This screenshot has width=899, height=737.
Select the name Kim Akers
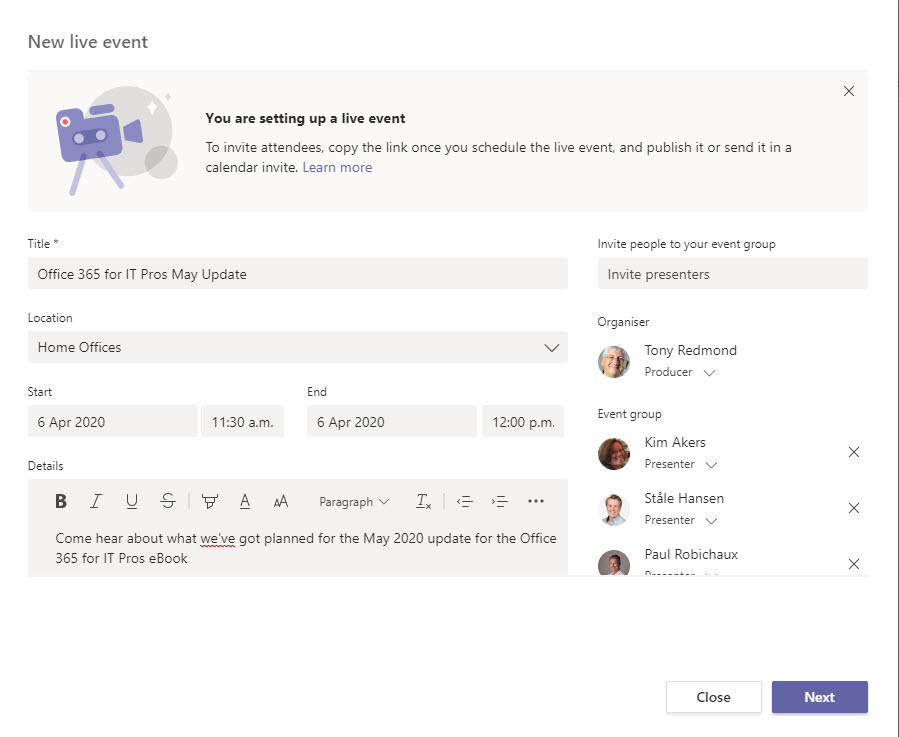[x=675, y=442]
